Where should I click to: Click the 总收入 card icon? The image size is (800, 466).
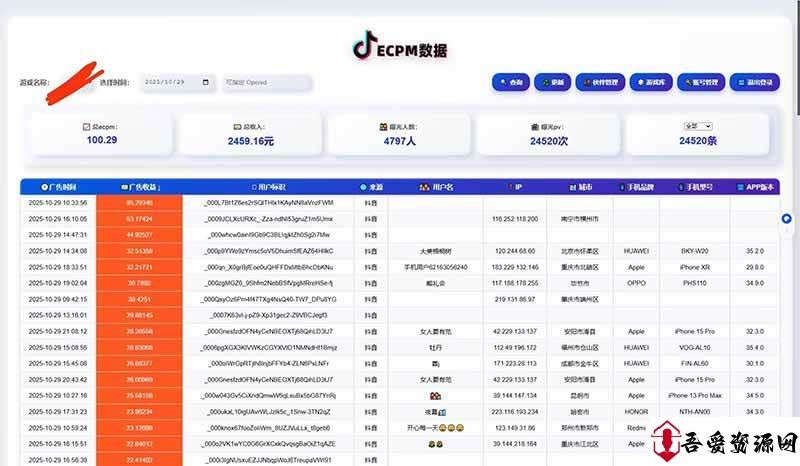(236, 127)
